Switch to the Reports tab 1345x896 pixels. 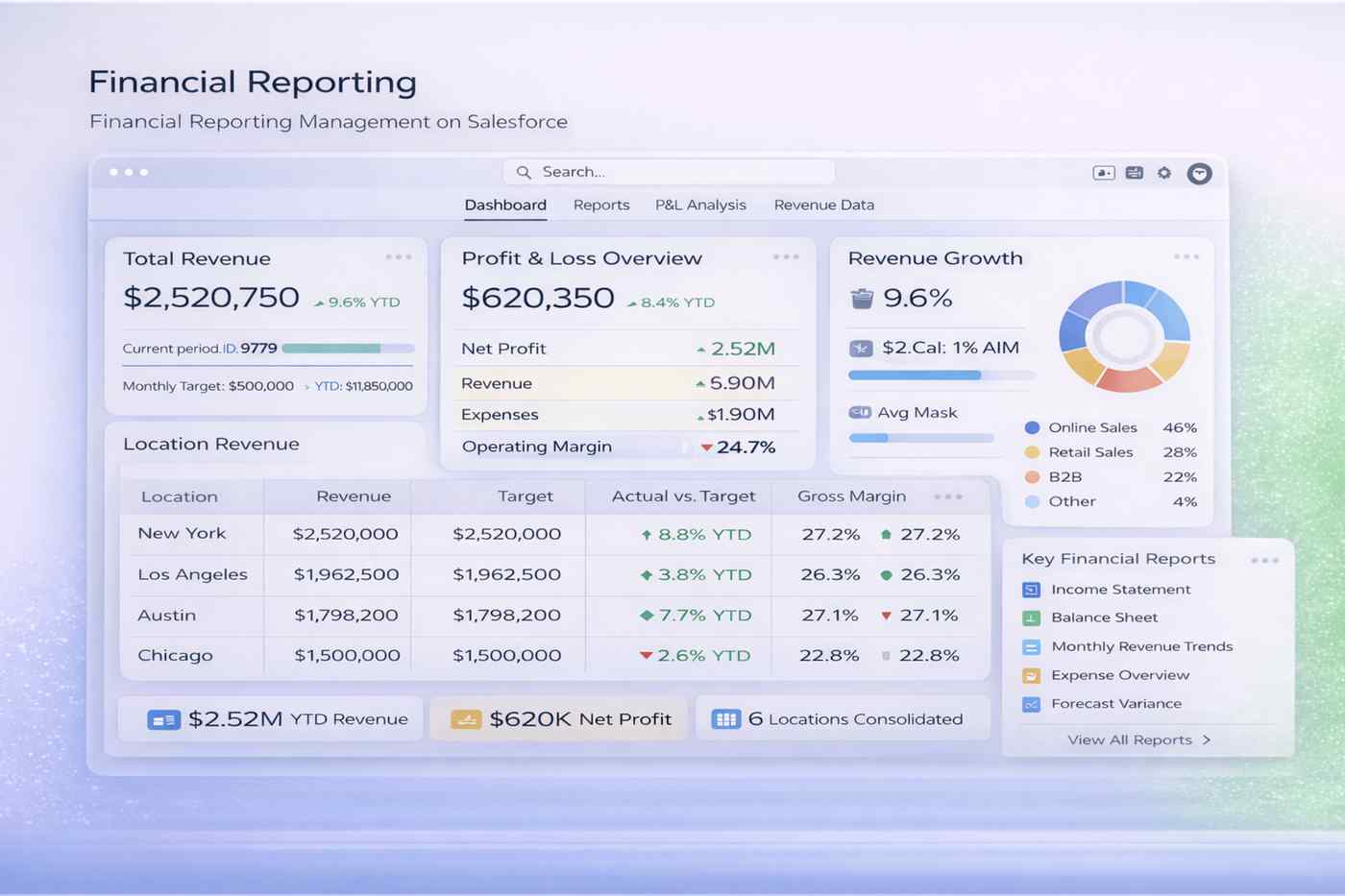601,205
